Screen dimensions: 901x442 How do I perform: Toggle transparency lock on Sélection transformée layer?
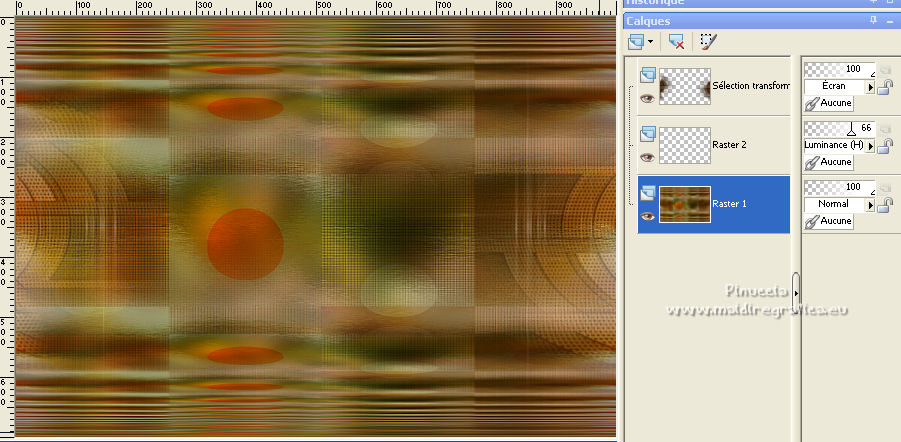(x=885, y=87)
